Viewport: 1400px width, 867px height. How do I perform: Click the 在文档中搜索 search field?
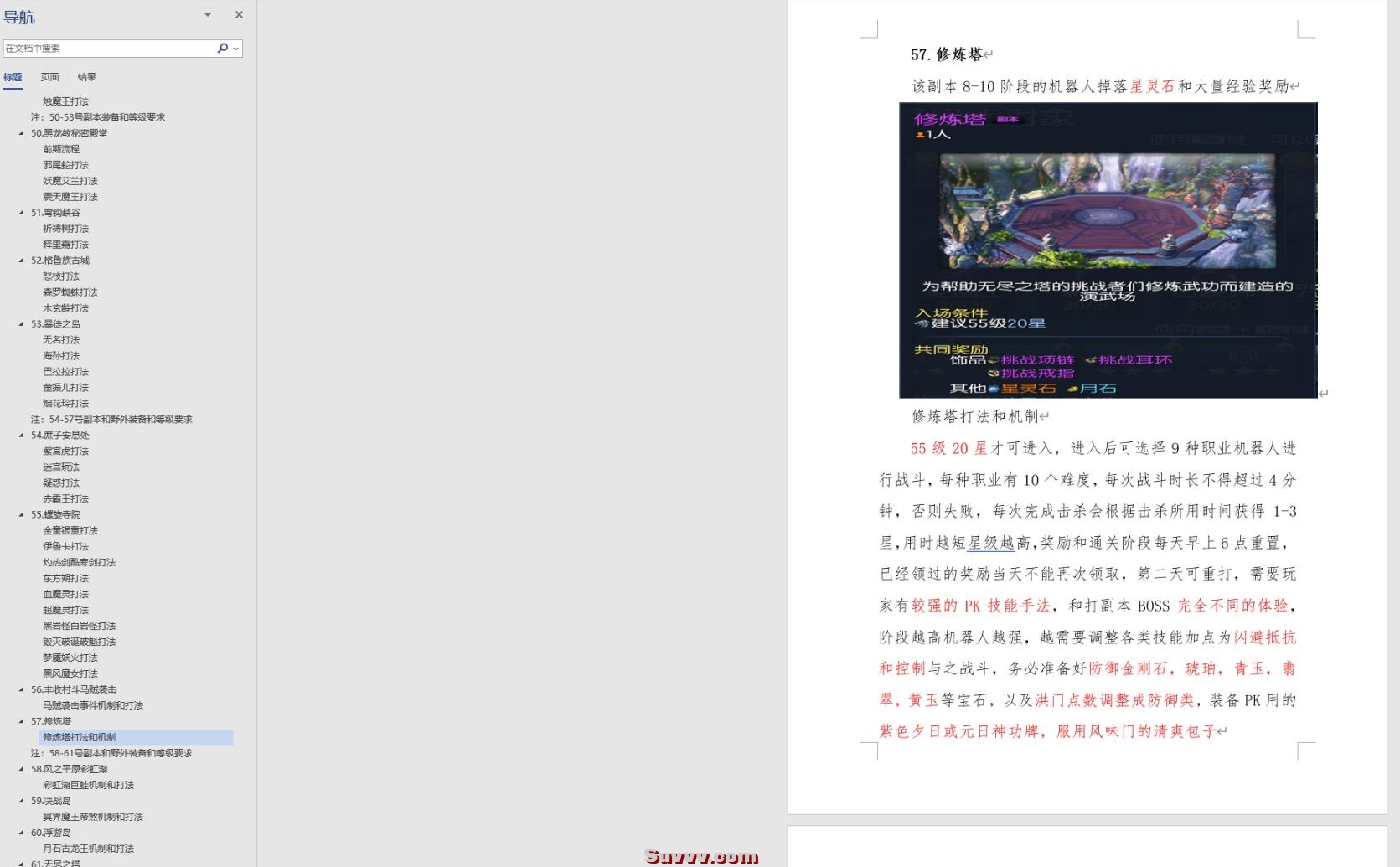click(109, 49)
